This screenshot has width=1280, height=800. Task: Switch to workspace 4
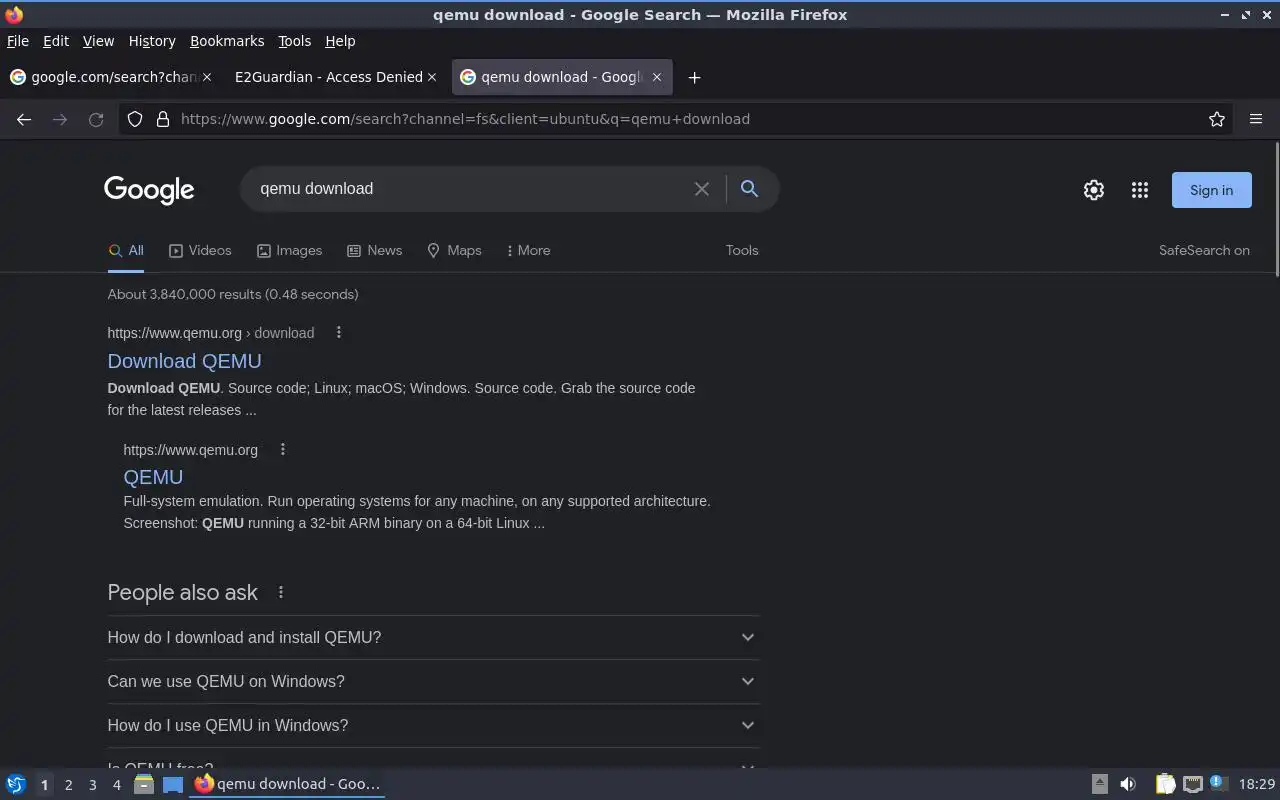coord(116,785)
